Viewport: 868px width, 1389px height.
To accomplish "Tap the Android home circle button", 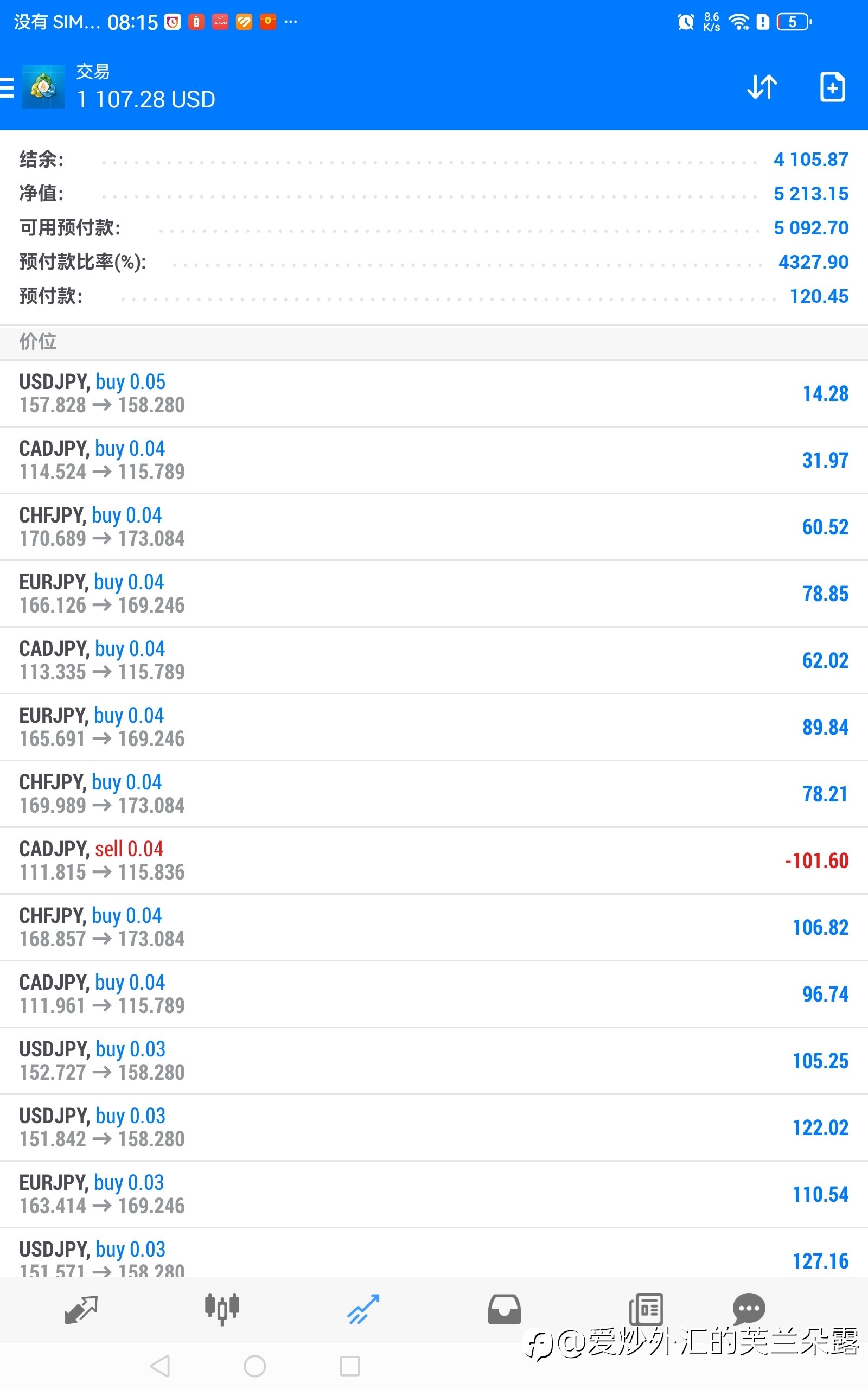I will coord(255,1367).
